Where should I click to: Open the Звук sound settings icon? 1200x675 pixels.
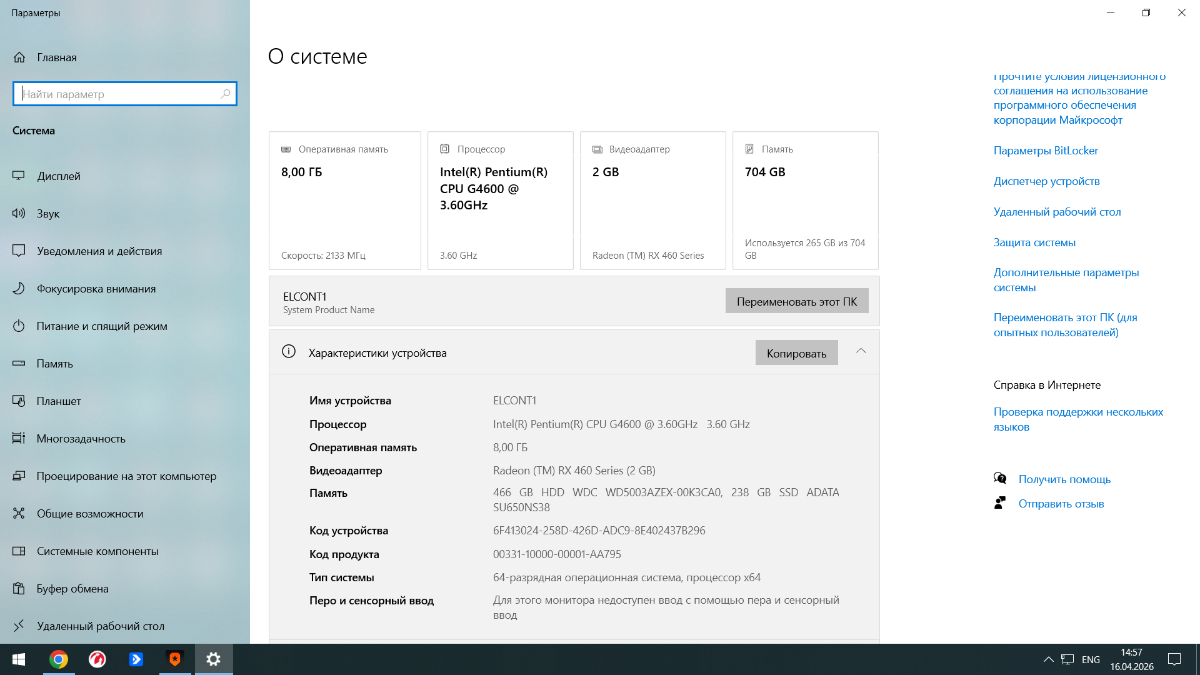pyautogui.click(x=18, y=213)
